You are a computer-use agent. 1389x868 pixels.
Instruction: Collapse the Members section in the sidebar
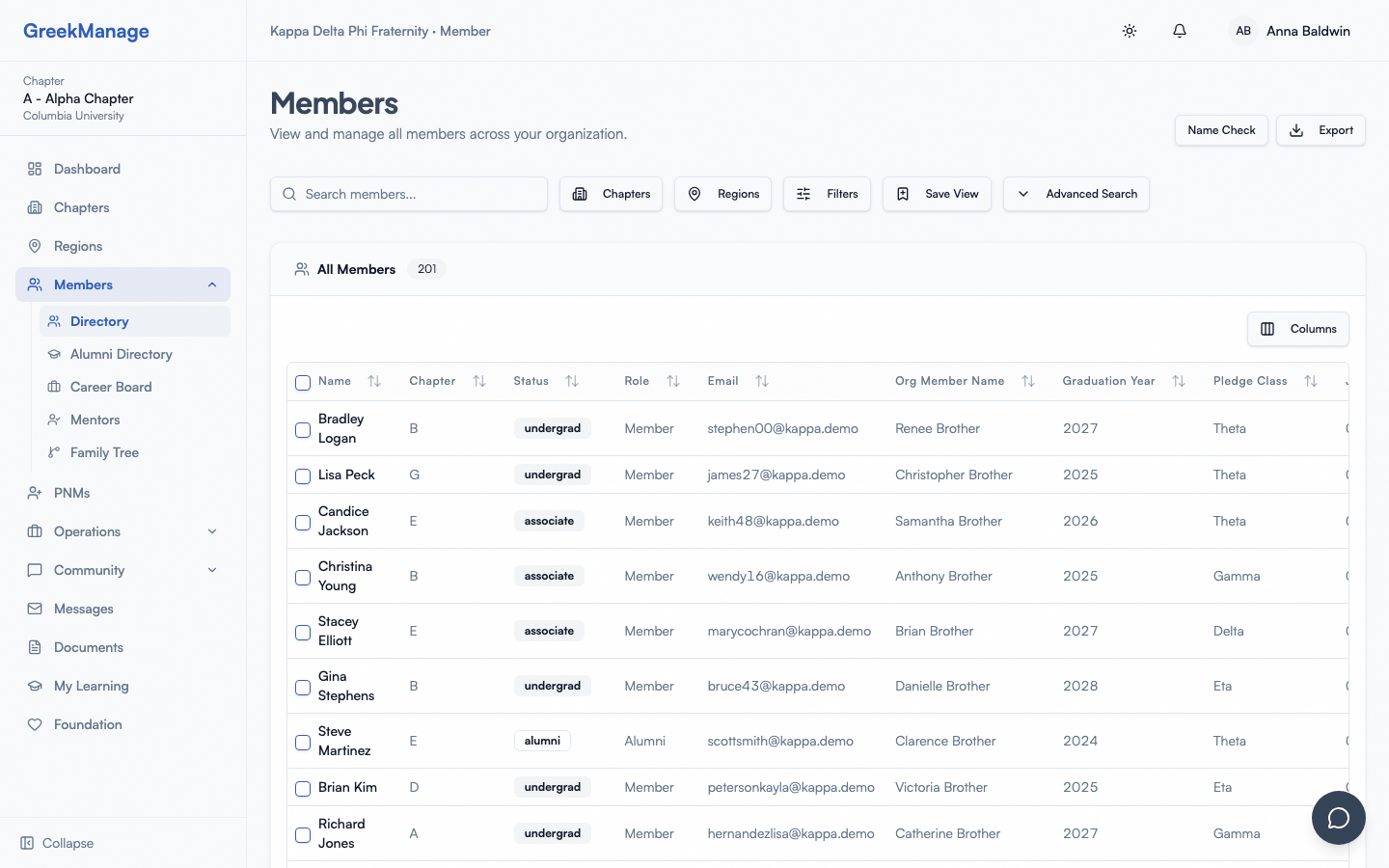pyautogui.click(x=211, y=285)
